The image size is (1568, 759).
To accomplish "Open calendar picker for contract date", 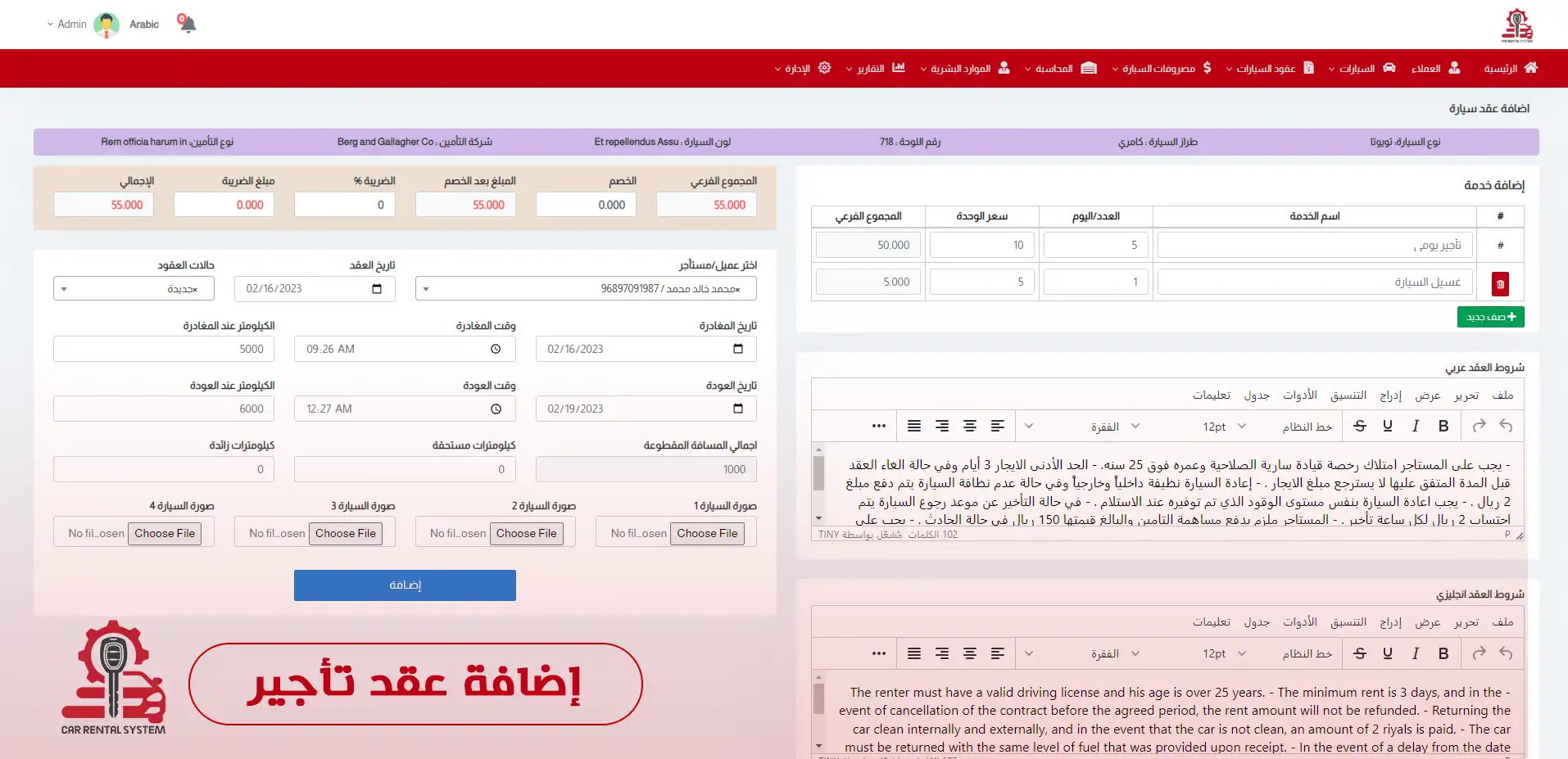I will click(x=377, y=289).
